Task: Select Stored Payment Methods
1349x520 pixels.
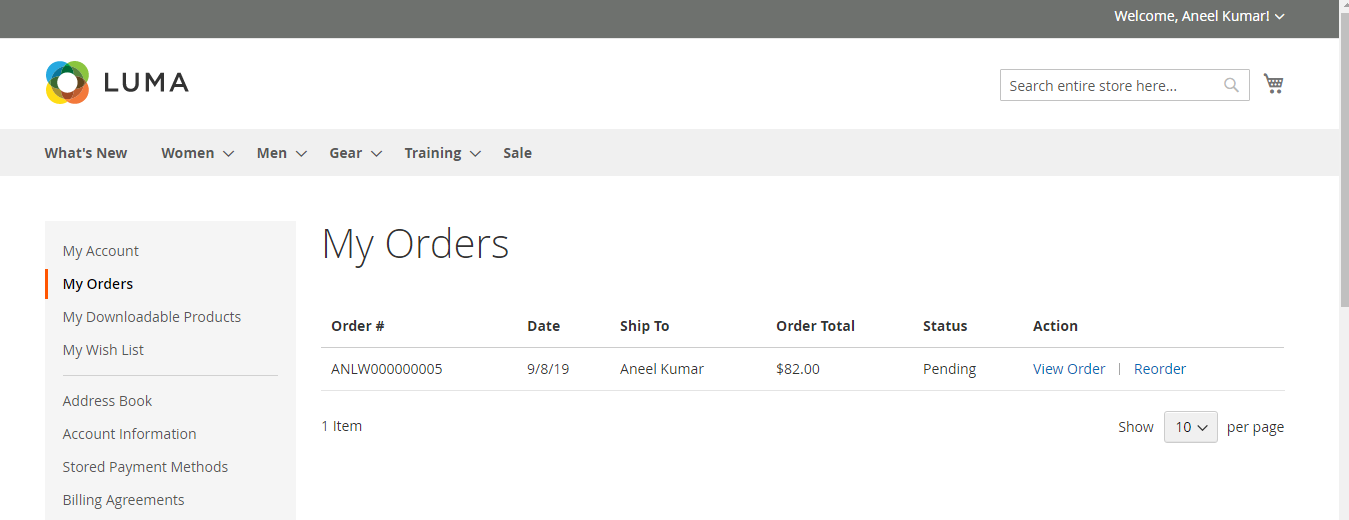Action: (145, 467)
